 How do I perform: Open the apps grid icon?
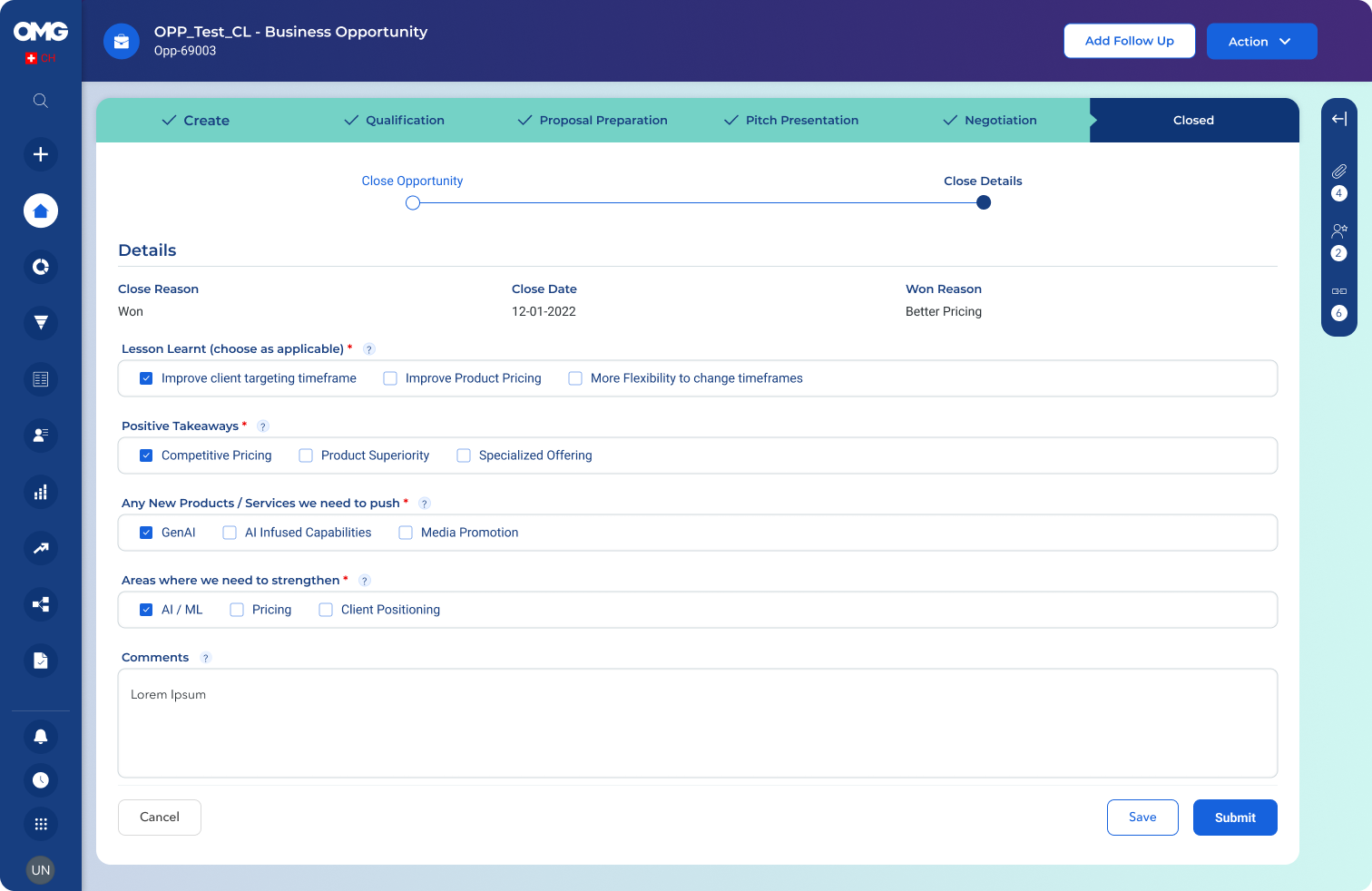[41, 824]
